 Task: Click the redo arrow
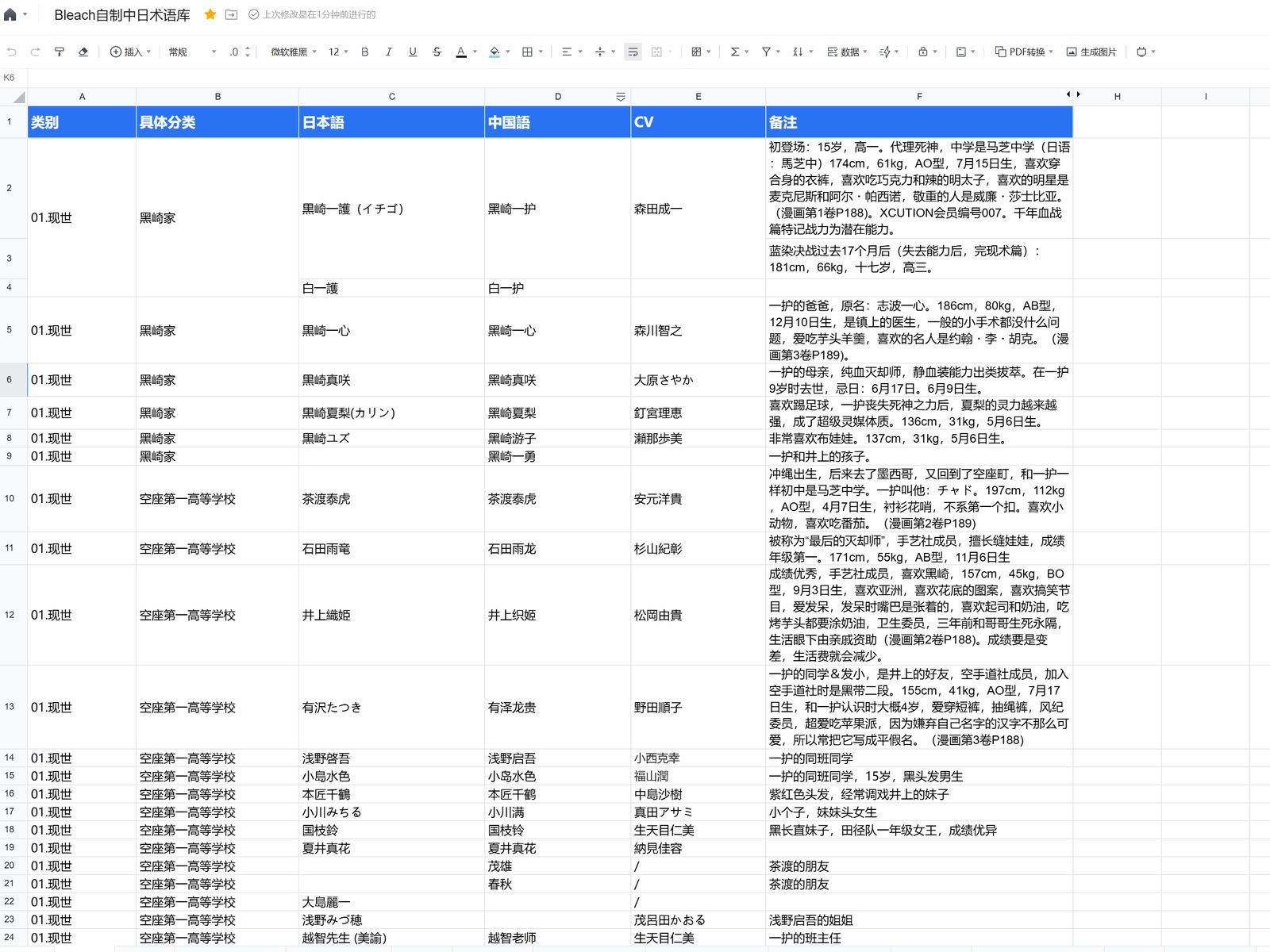tap(35, 52)
